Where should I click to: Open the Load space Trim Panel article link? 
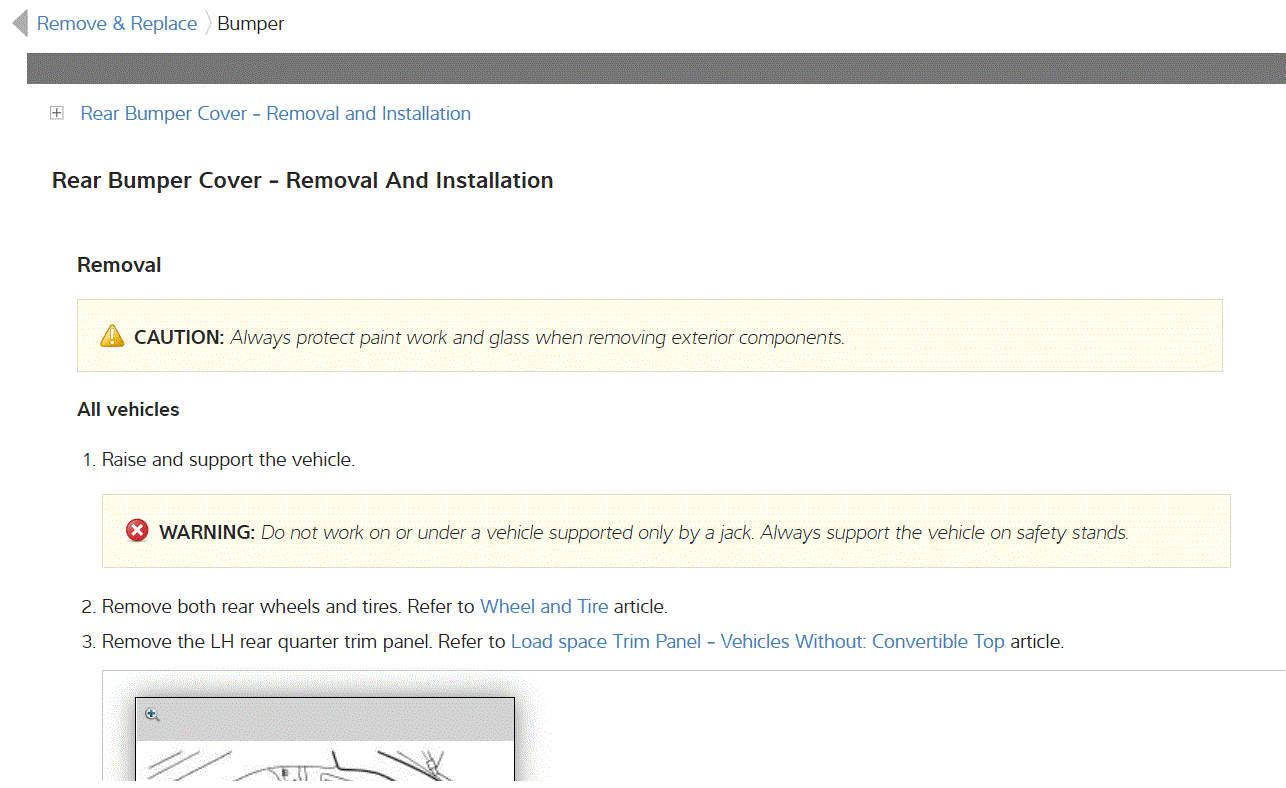tap(757, 641)
